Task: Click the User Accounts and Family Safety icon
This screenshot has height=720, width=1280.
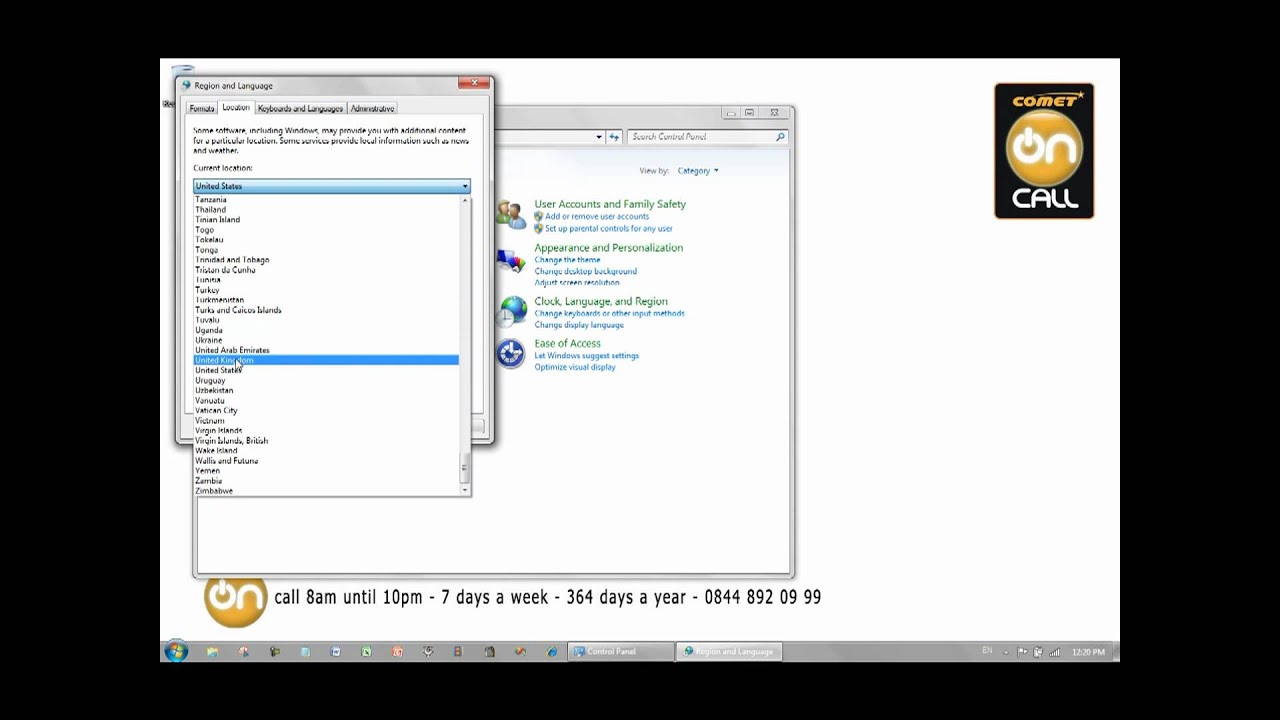Action: [x=511, y=214]
